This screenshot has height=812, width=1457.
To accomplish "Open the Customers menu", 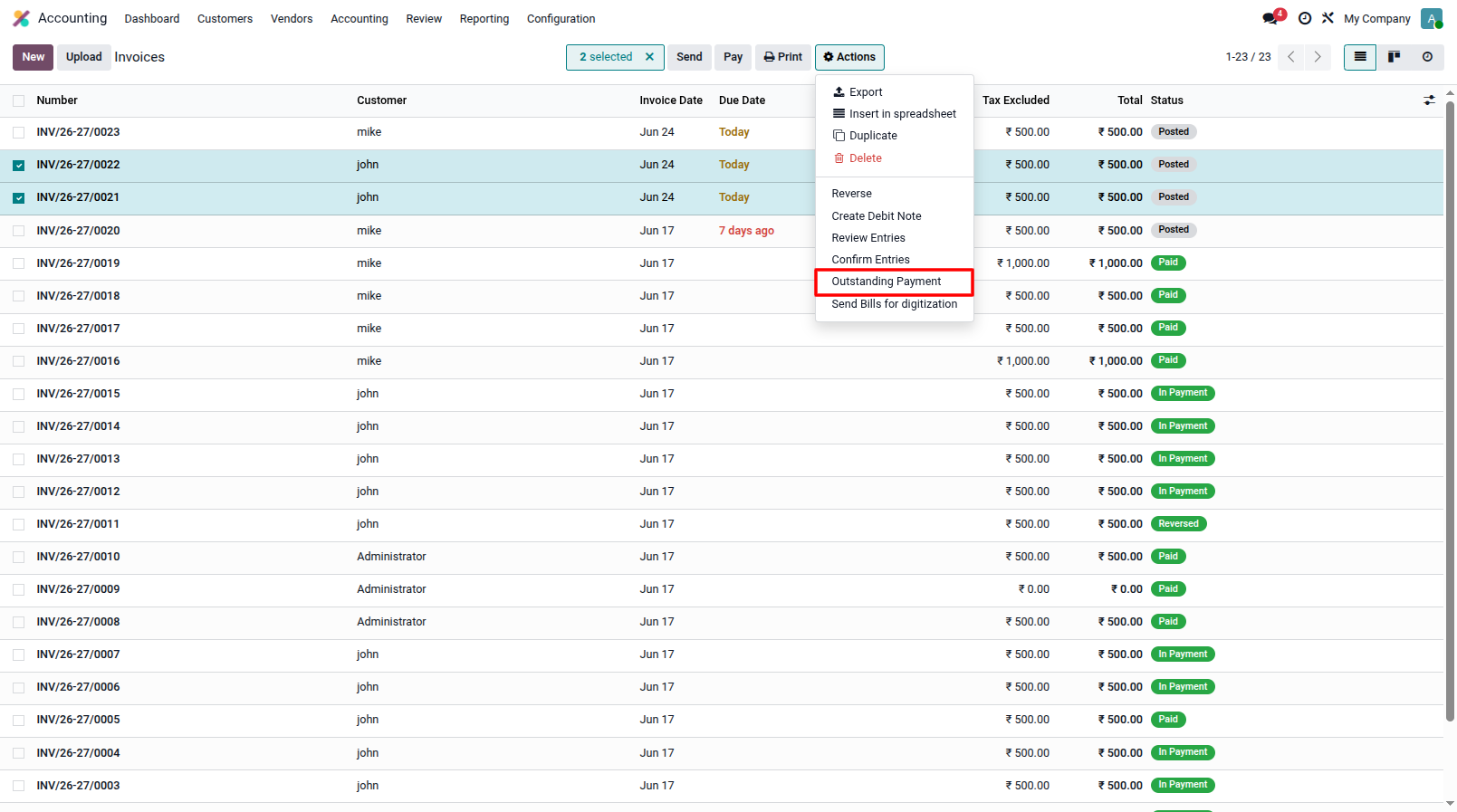I will click(x=225, y=18).
